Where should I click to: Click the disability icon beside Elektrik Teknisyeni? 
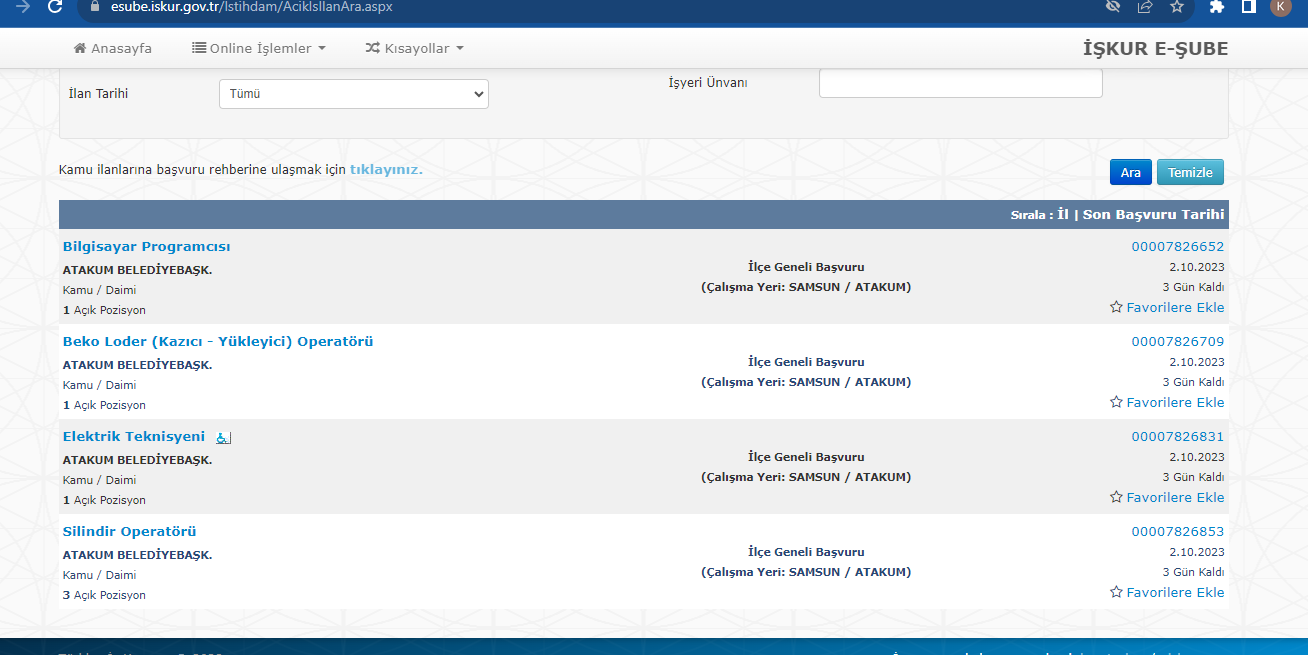(x=224, y=437)
